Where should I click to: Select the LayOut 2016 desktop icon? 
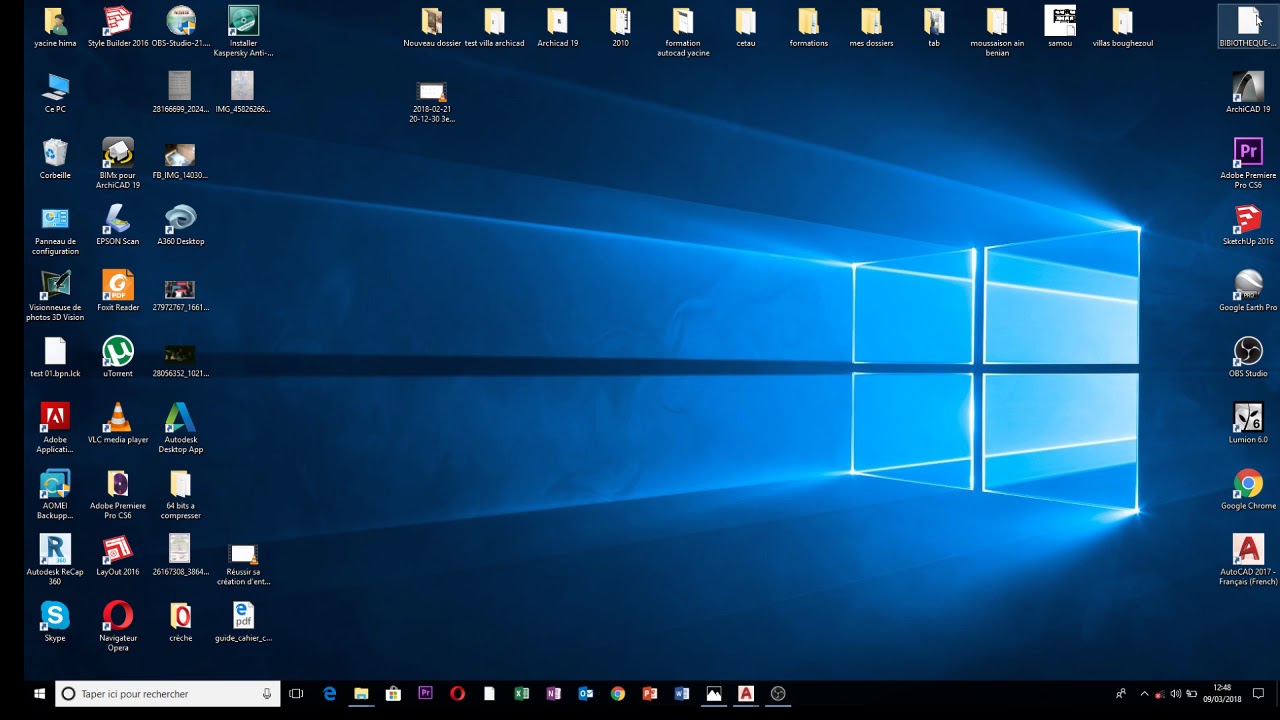(118, 555)
